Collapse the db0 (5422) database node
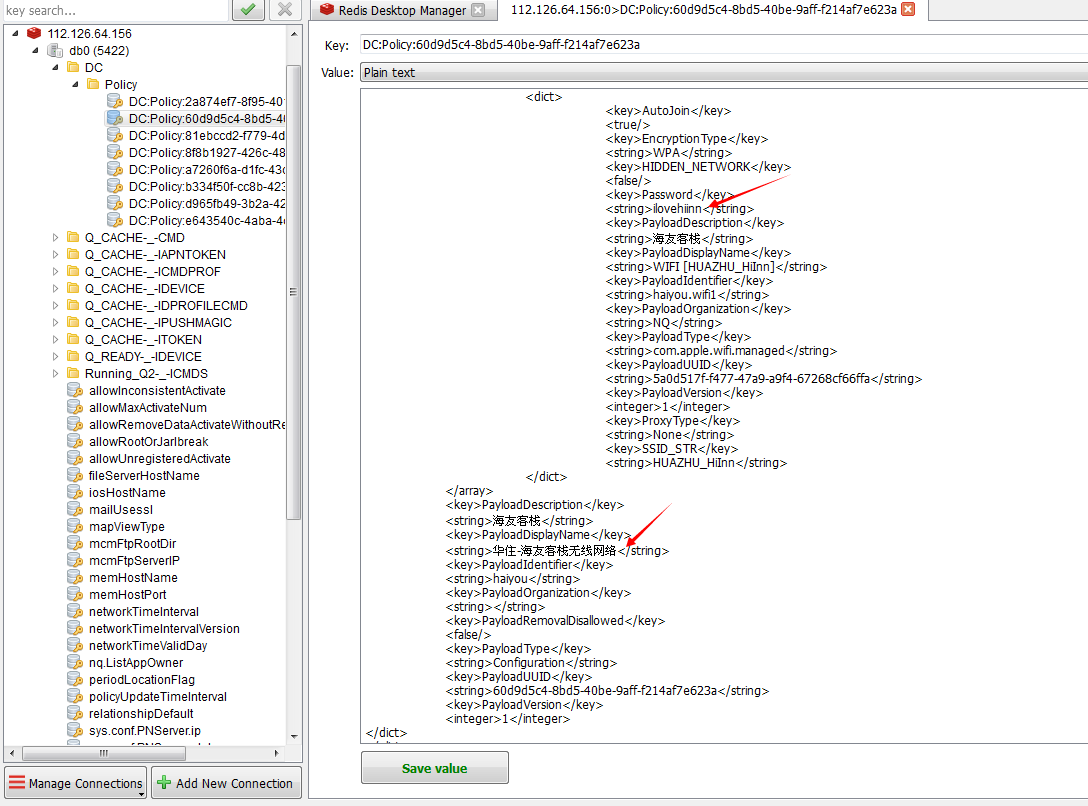 [x=35, y=51]
